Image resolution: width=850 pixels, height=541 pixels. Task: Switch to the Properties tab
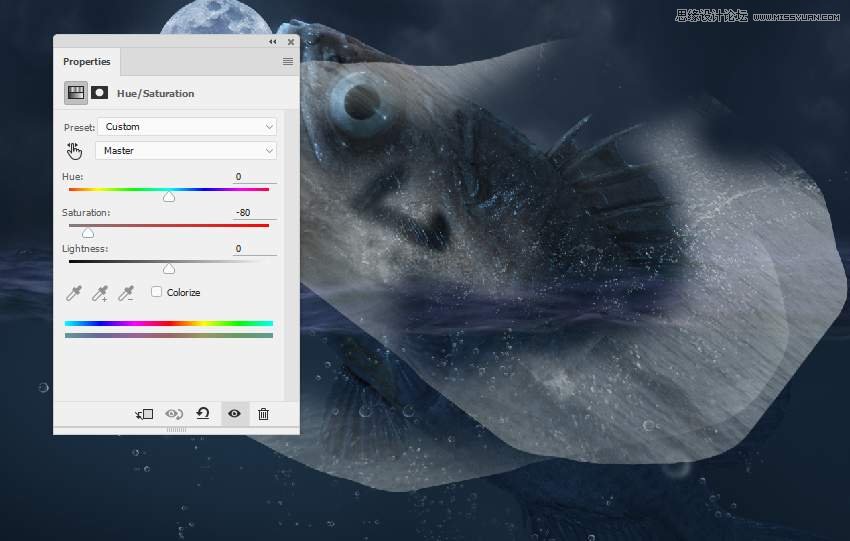click(87, 62)
